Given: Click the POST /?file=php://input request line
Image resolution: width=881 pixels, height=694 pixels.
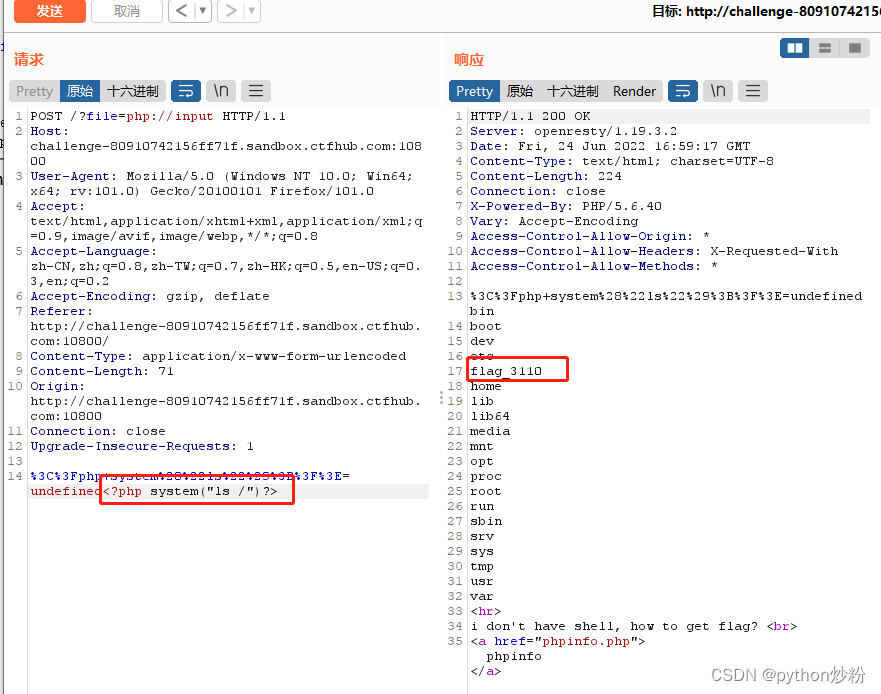Looking at the screenshot, I should 158,116.
